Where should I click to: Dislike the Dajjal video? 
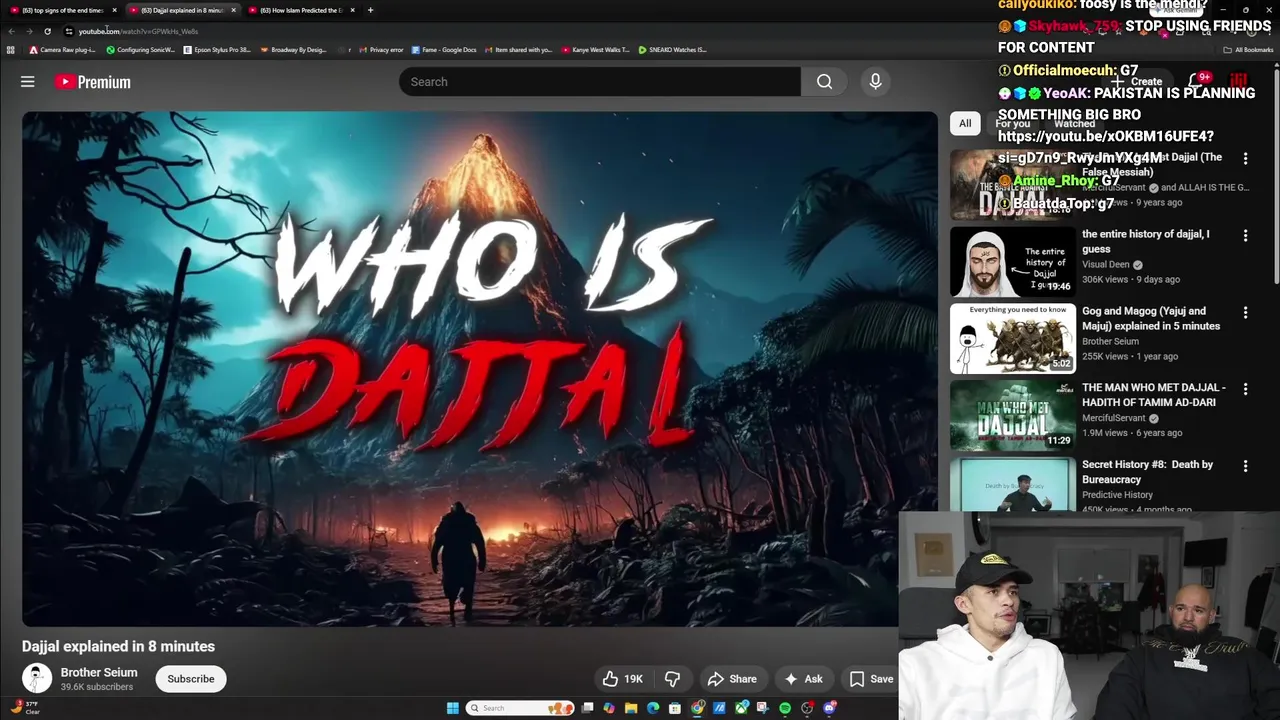pyautogui.click(x=672, y=679)
